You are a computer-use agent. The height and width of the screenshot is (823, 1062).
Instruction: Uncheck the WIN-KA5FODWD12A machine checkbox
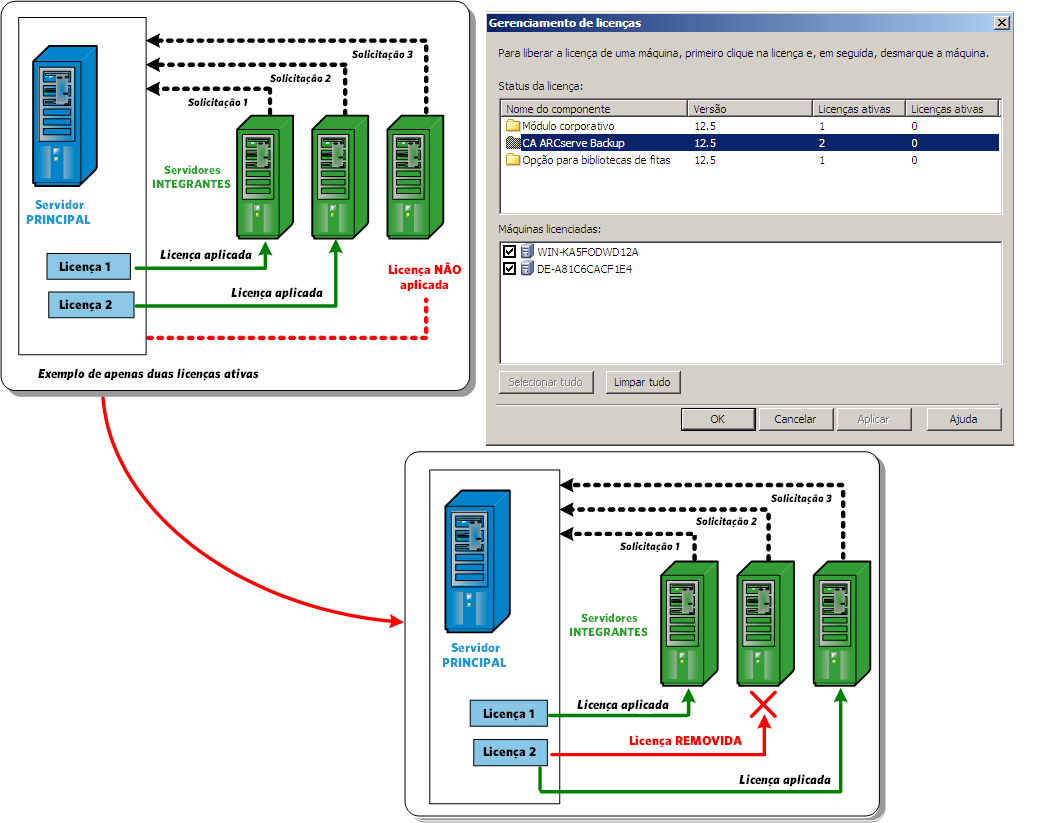coord(509,251)
